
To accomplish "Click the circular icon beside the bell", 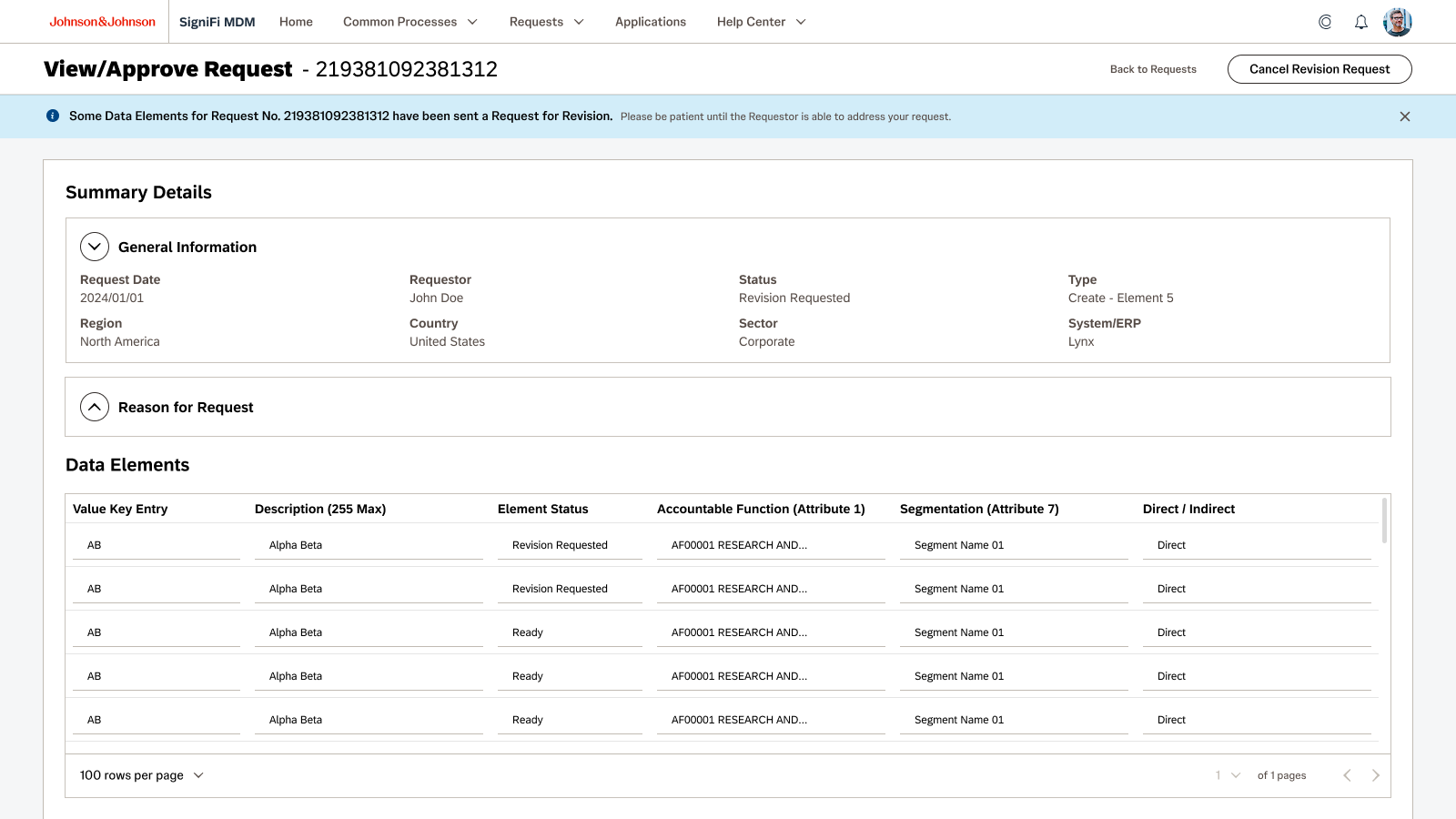I will [x=1325, y=22].
